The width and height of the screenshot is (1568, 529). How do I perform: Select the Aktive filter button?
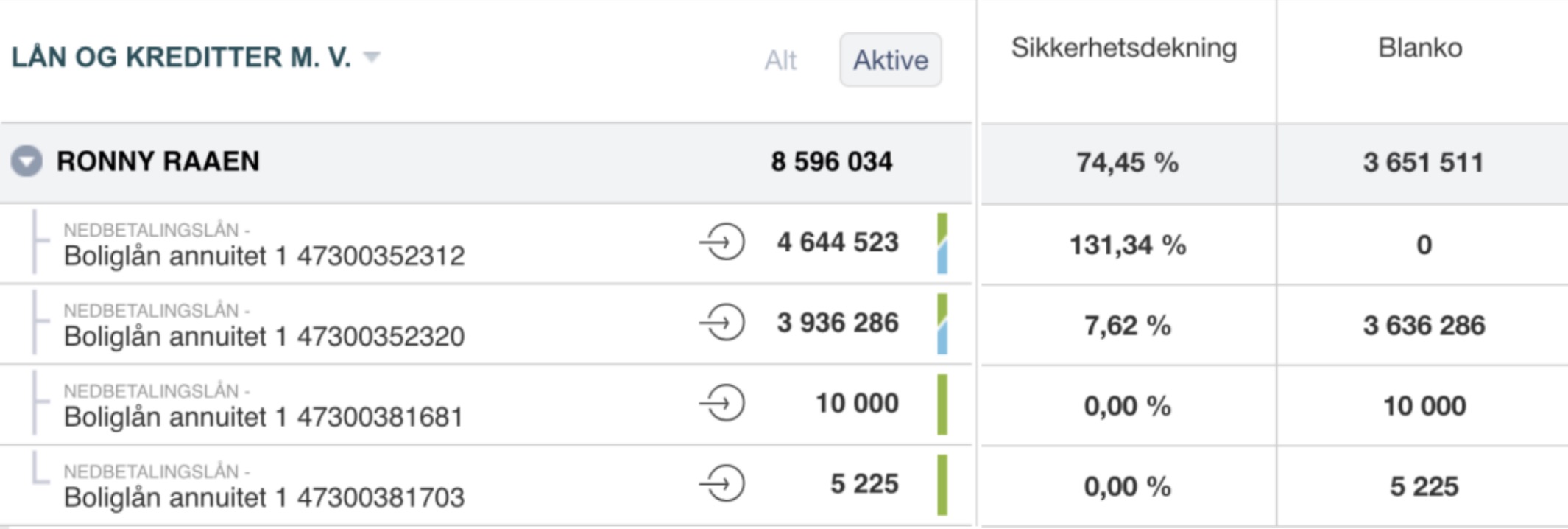(x=890, y=60)
